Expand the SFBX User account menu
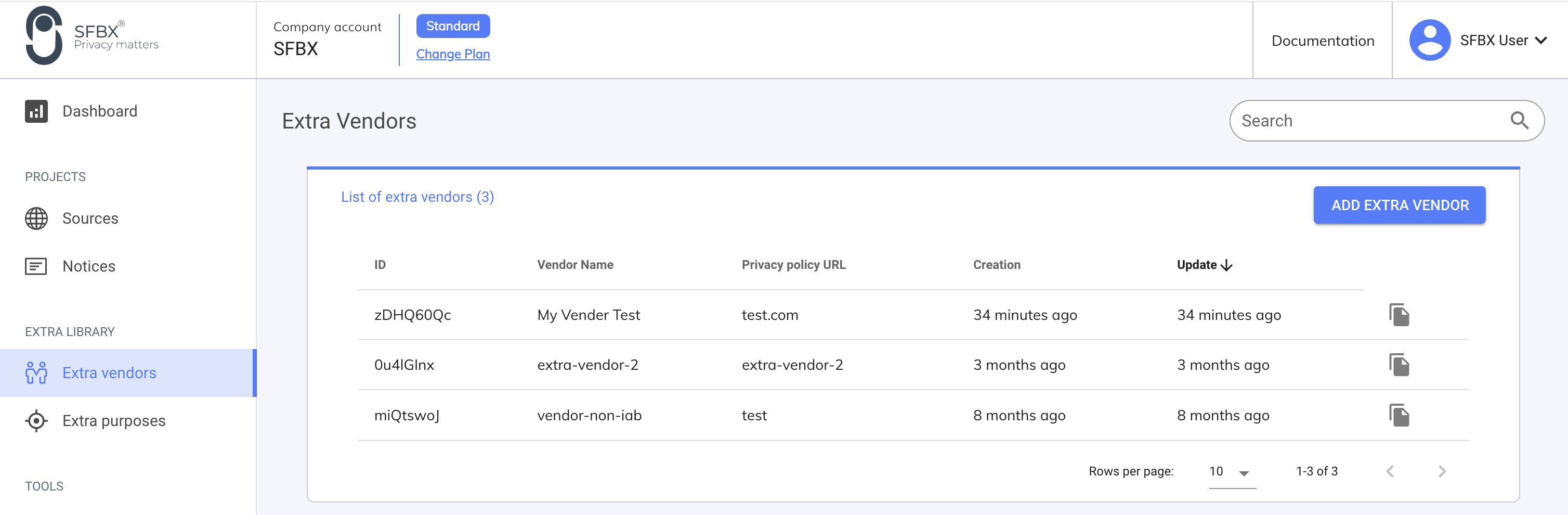Image resolution: width=1568 pixels, height=515 pixels. click(1540, 40)
